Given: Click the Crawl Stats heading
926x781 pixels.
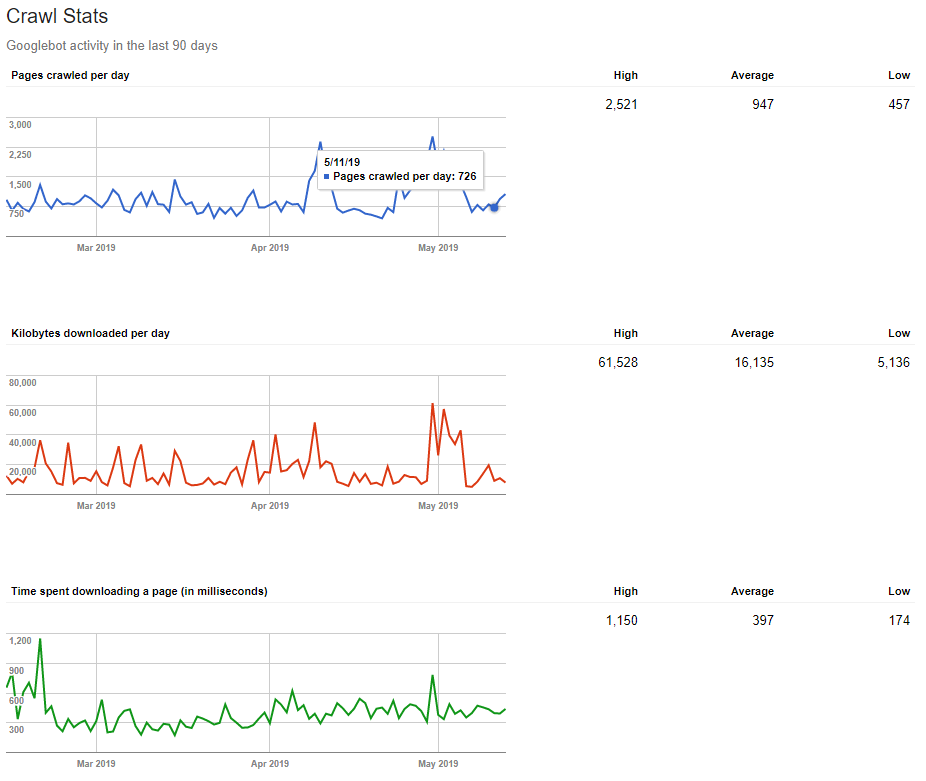Looking at the screenshot, I should click(x=57, y=17).
